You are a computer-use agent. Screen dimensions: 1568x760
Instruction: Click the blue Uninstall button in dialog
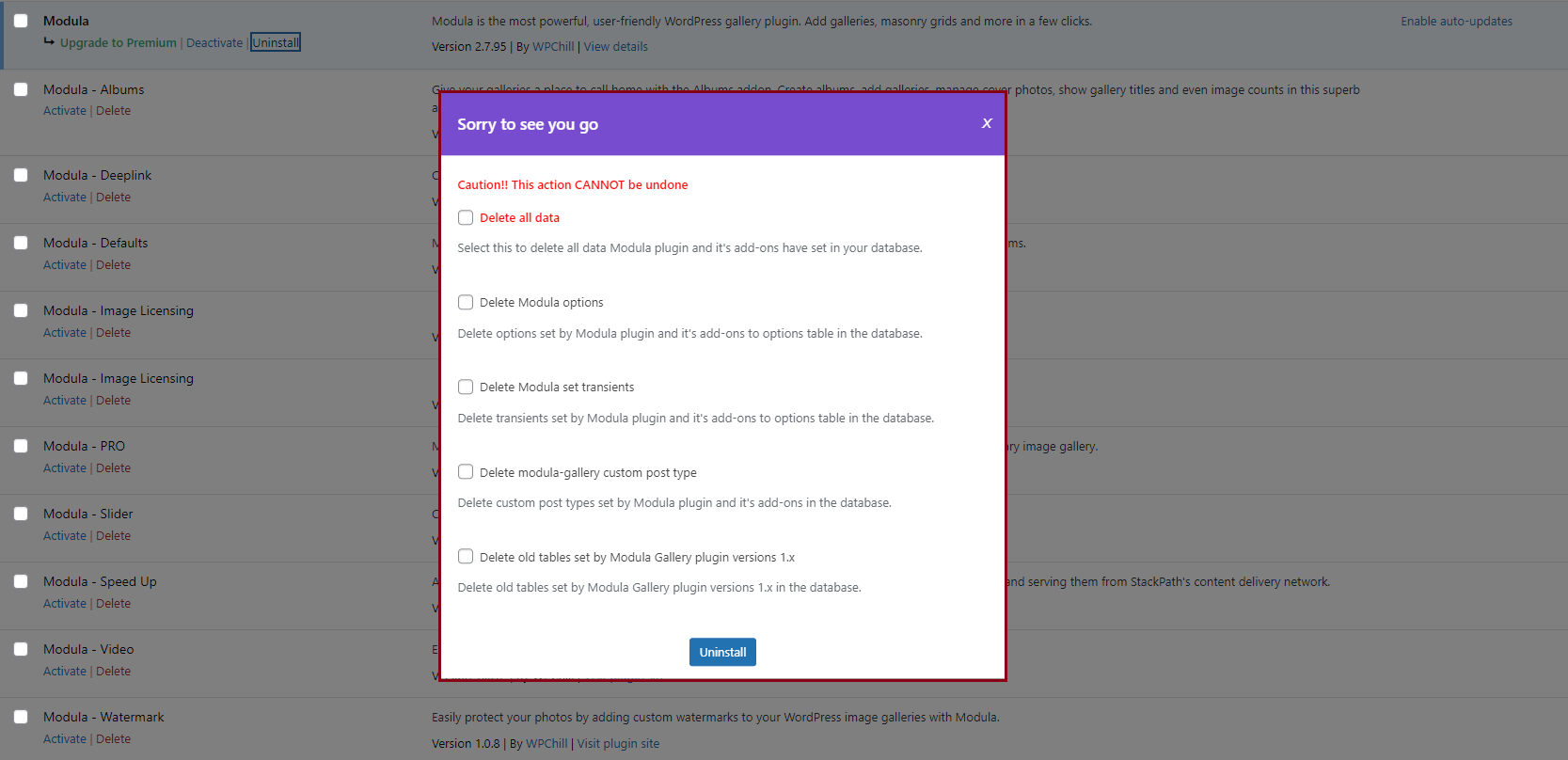pos(722,652)
